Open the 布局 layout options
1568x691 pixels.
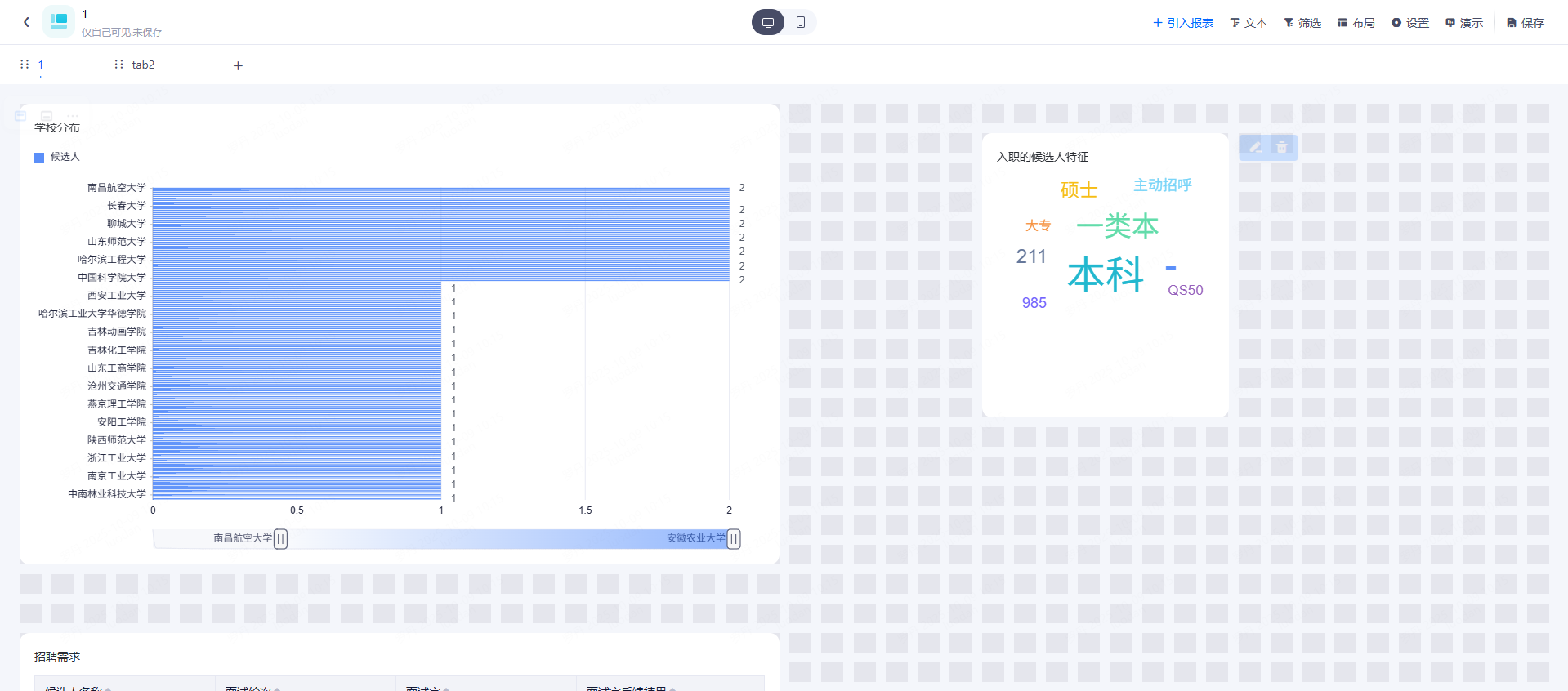pos(1356,23)
